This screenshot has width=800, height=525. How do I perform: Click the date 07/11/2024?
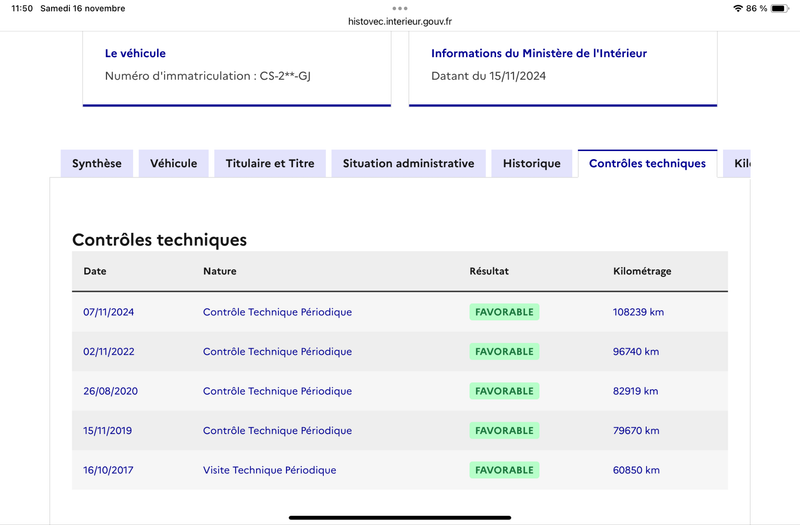pyautogui.click(x=109, y=312)
